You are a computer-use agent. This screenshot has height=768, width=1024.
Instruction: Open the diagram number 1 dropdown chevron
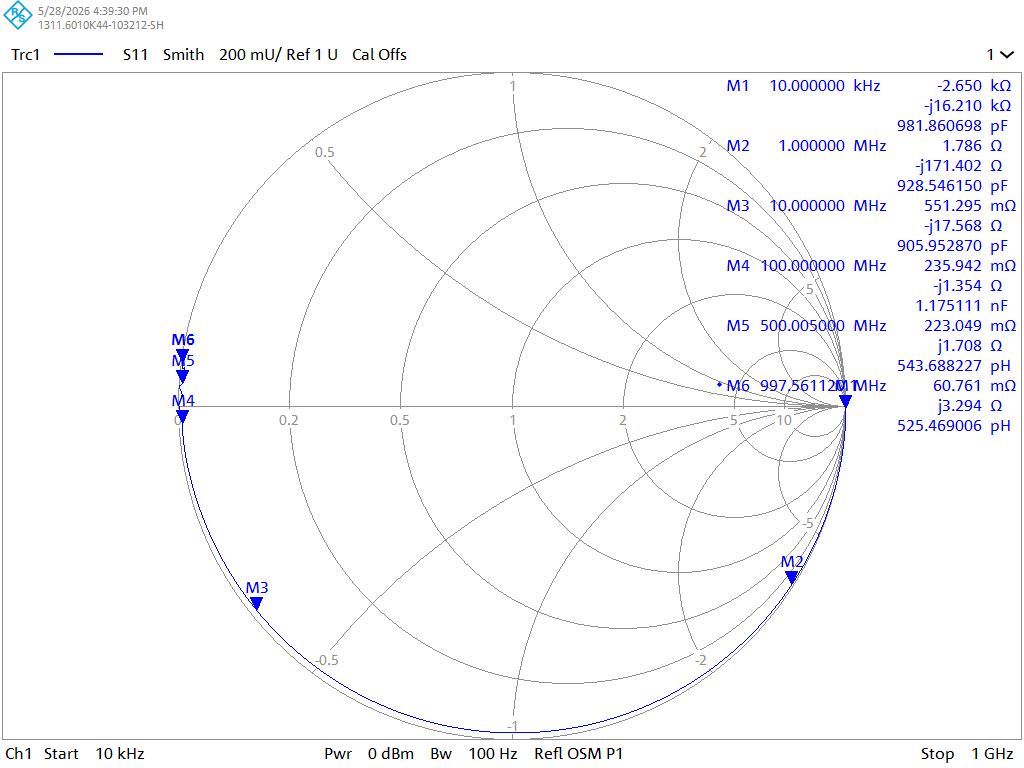tap(1008, 55)
